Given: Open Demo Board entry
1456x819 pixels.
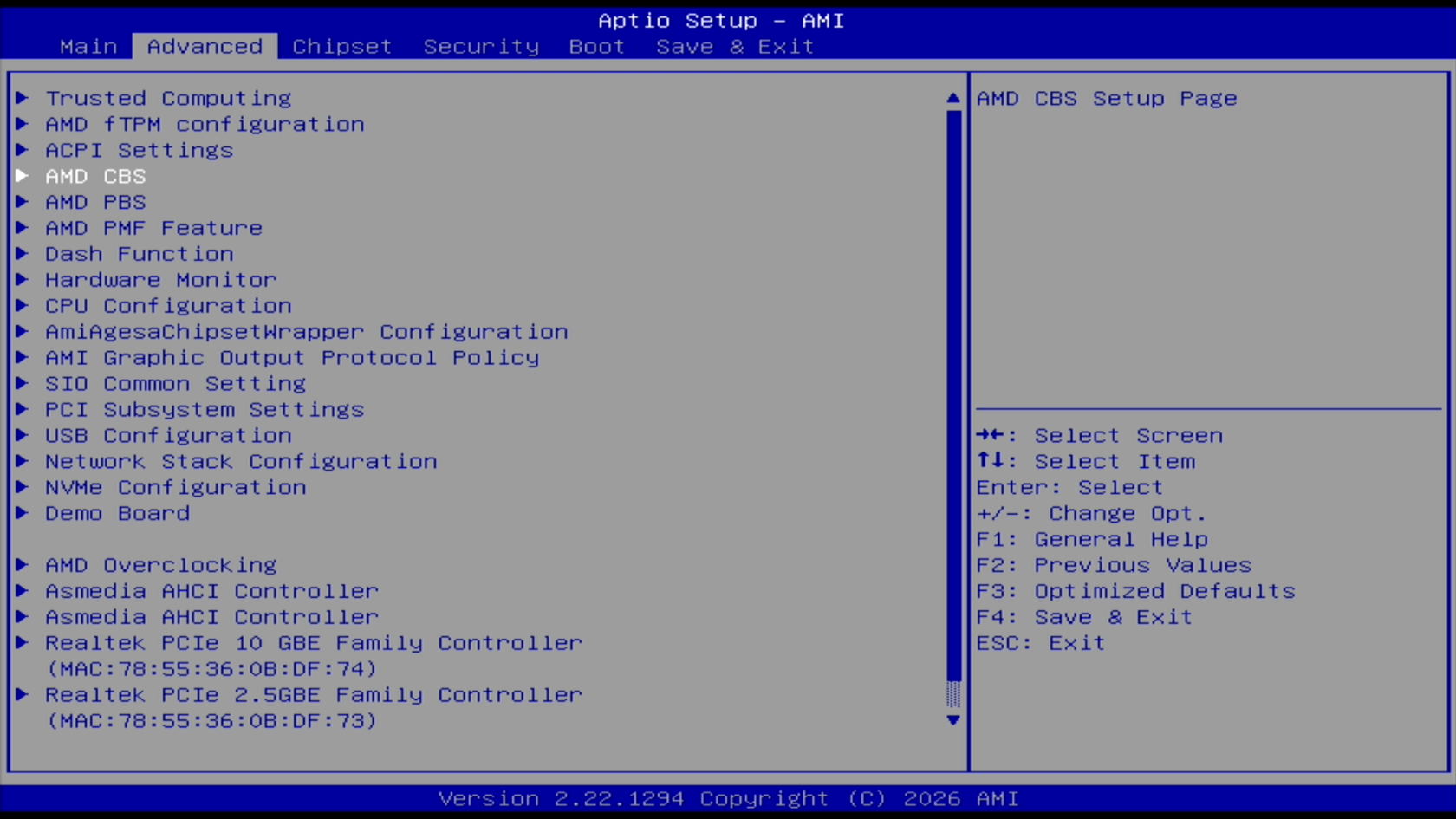Looking at the screenshot, I should 117,514.
